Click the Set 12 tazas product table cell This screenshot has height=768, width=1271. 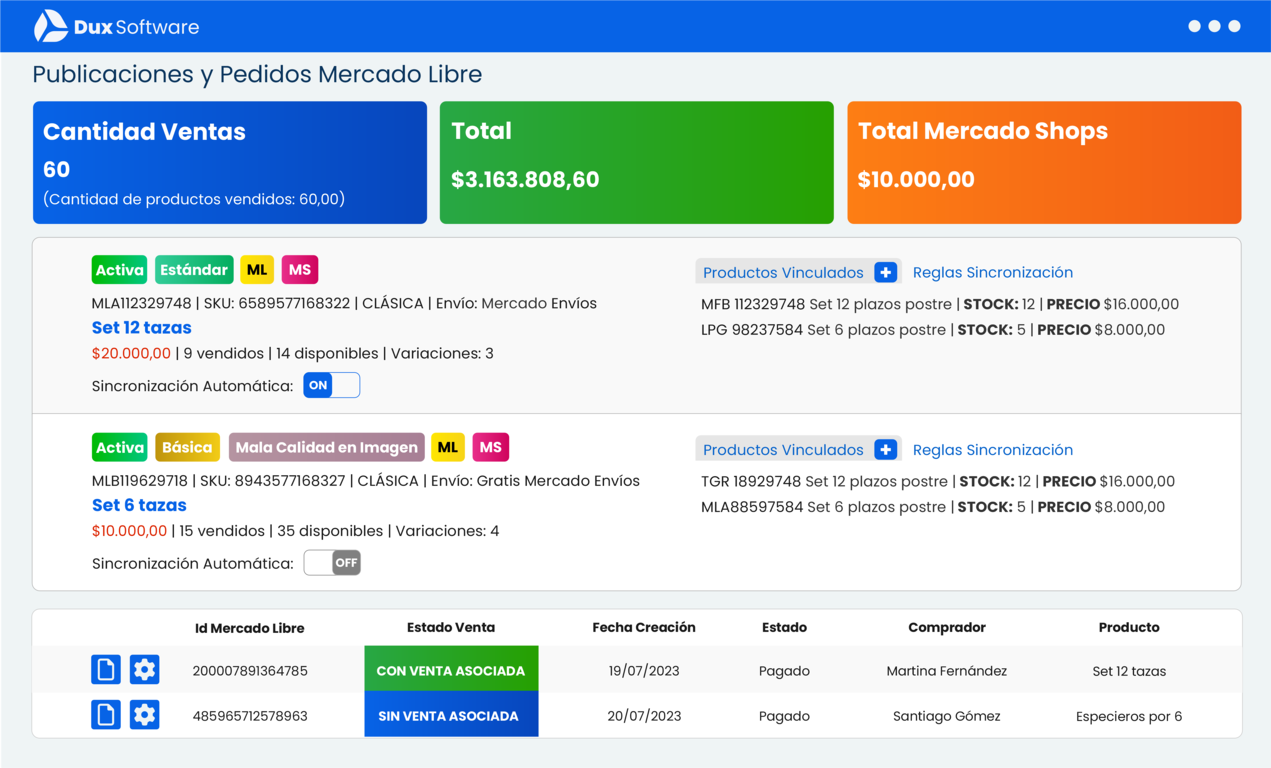coord(1129,671)
